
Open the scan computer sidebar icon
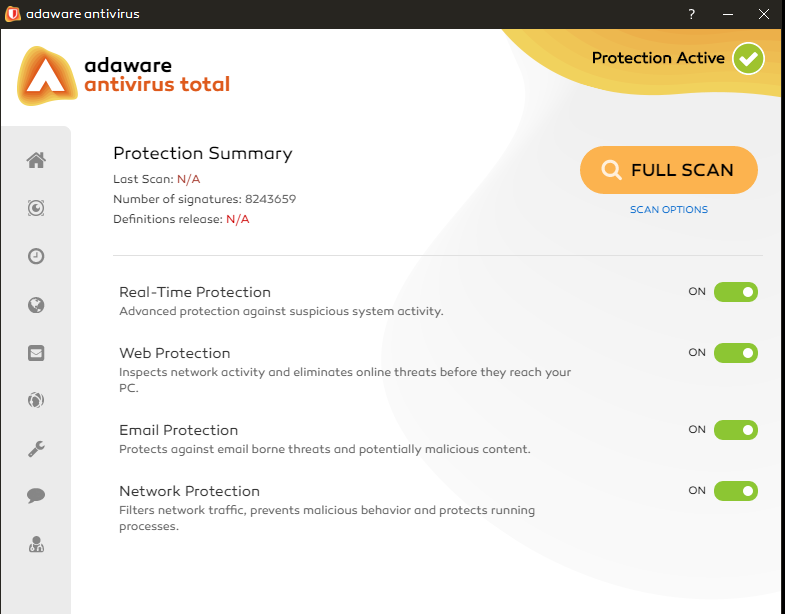[x=36, y=208]
